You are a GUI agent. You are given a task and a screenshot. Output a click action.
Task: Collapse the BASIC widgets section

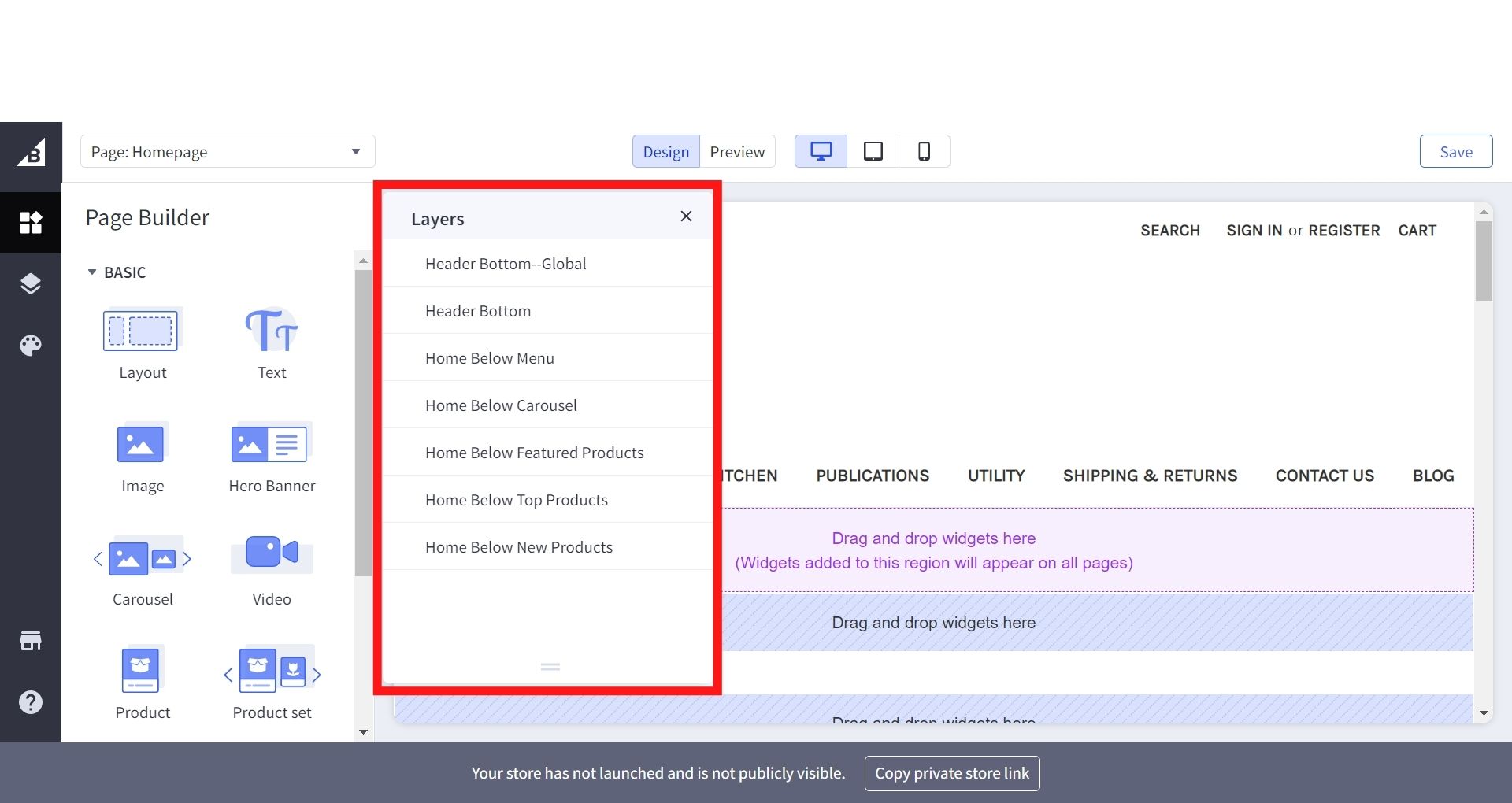[92, 272]
